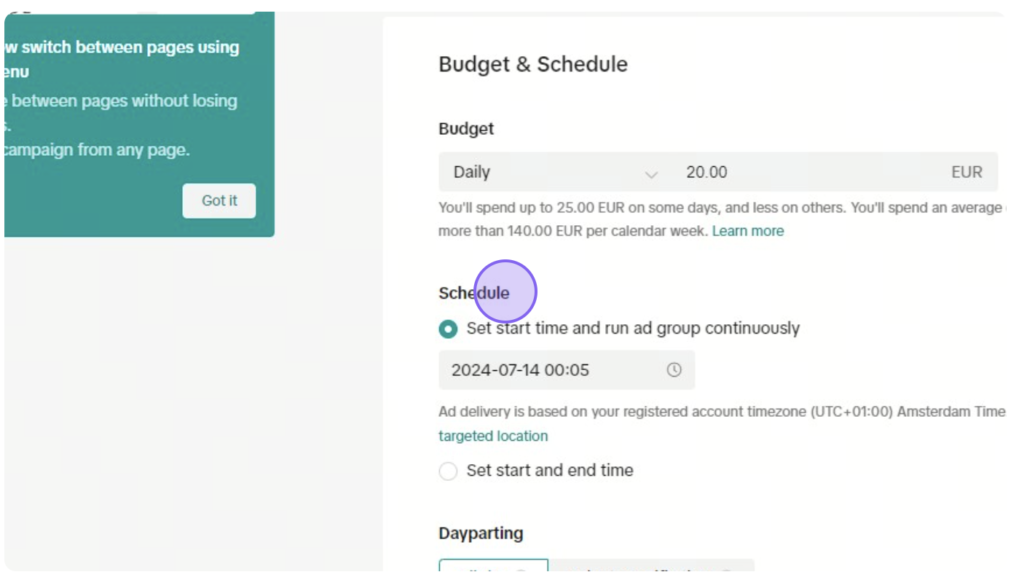This screenshot has height=580, width=1024.
Task: Click the Amsterdam Time timezone note
Action: (722, 411)
